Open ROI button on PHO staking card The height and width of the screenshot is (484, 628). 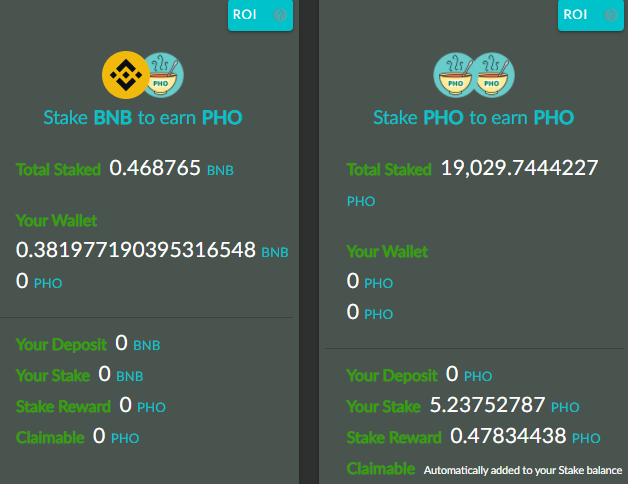(591, 15)
